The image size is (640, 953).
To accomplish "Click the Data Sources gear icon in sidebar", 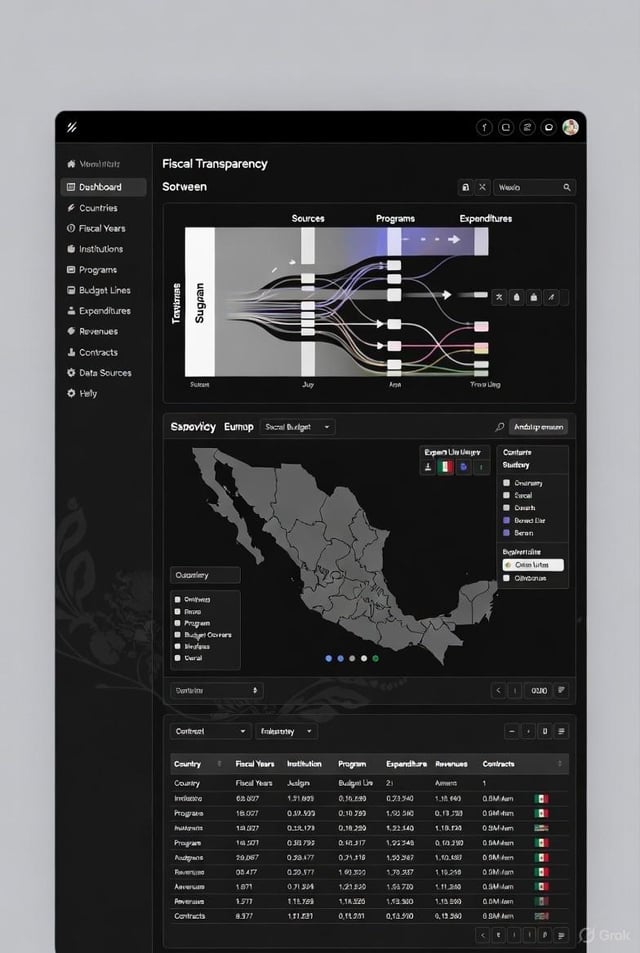I will [71, 373].
